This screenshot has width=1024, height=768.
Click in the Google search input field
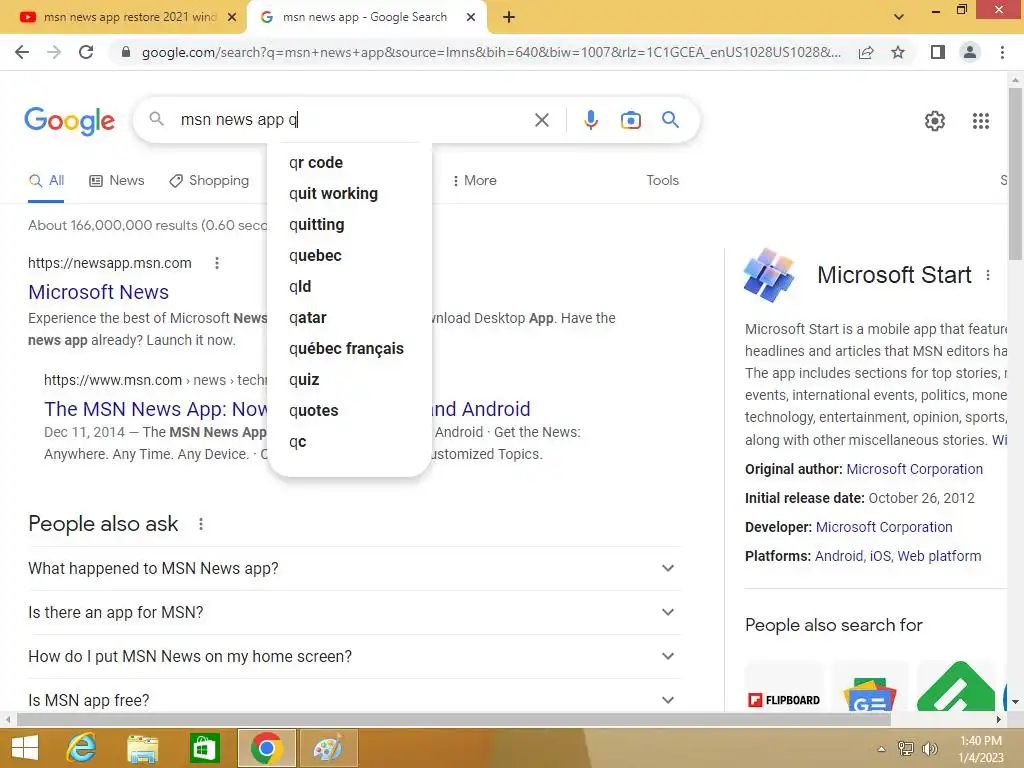[x=353, y=120]
